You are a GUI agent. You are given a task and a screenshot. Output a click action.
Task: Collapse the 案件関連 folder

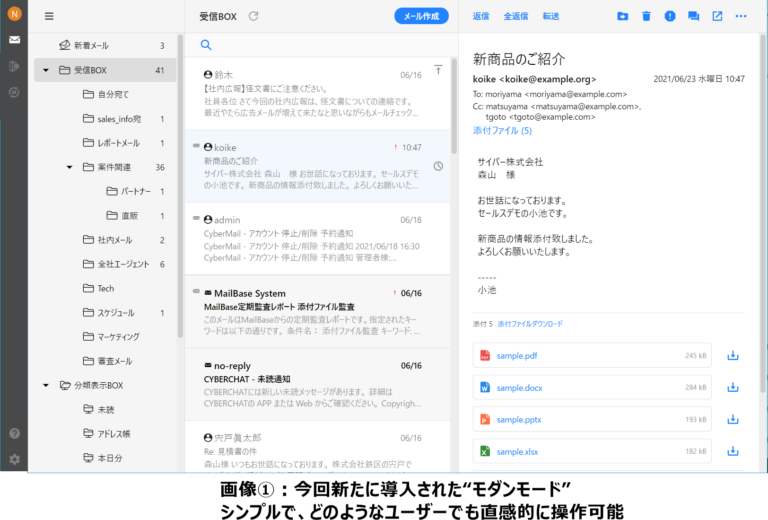point(70,167)
